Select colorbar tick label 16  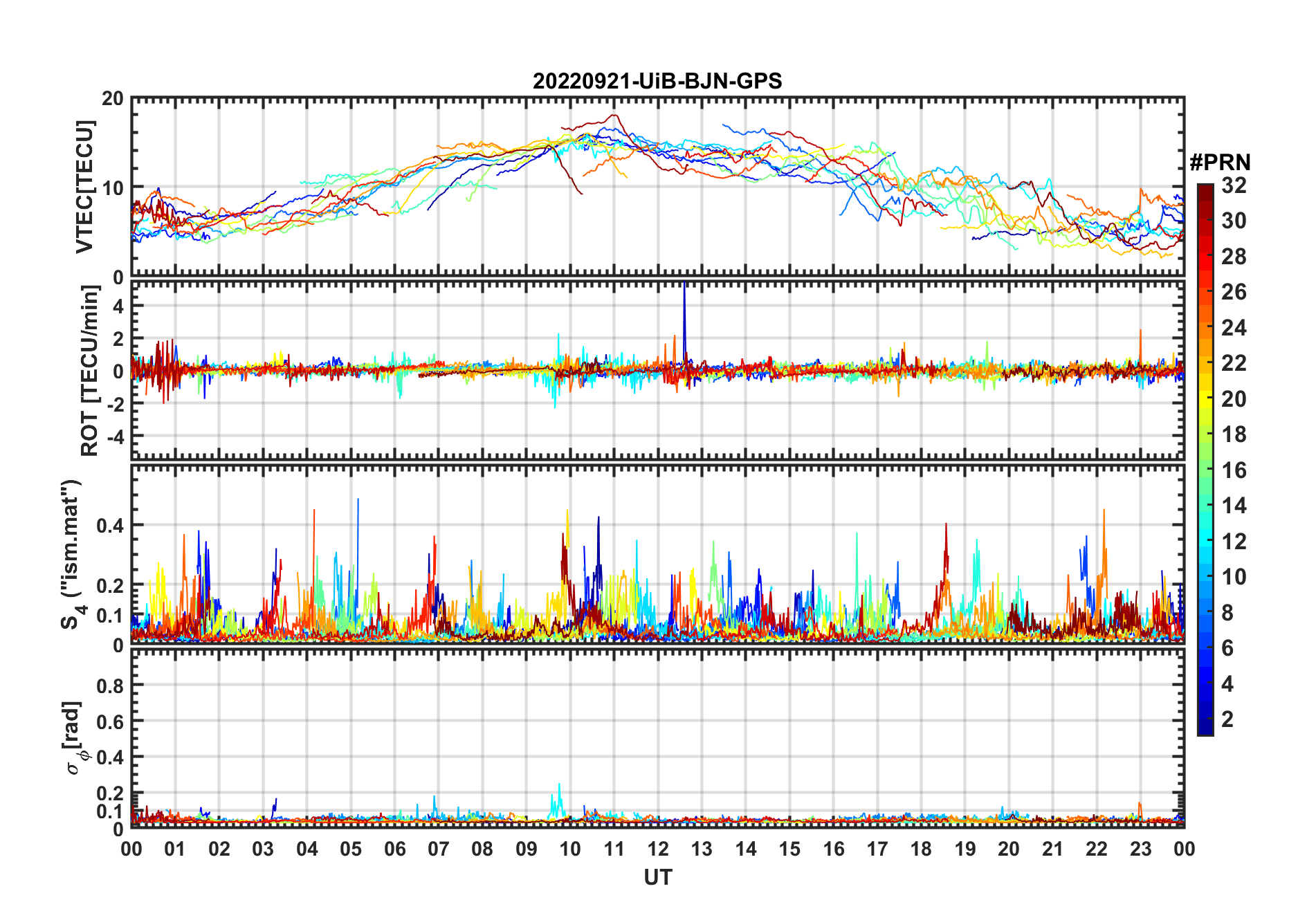point(1234,470)
